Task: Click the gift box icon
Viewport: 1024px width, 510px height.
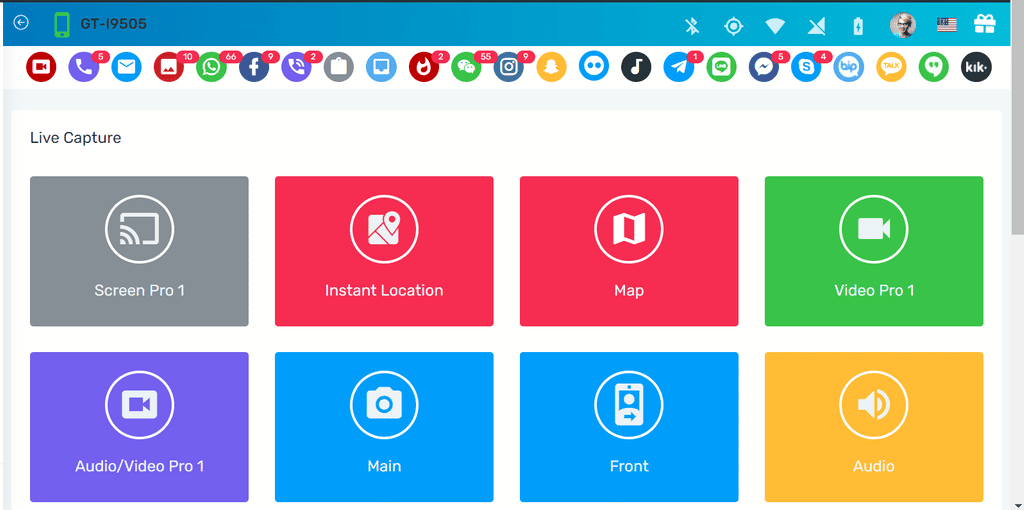Action: pos(984,25)
